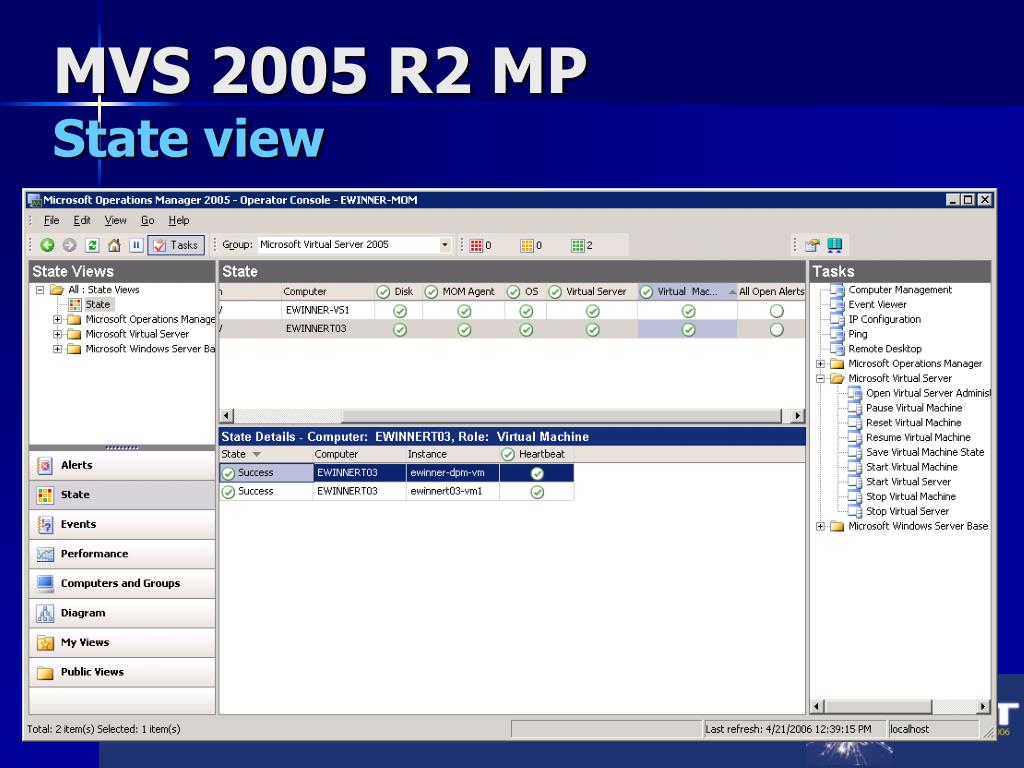
Task: Run the IP Configuration task
Action: pos(884,319)
